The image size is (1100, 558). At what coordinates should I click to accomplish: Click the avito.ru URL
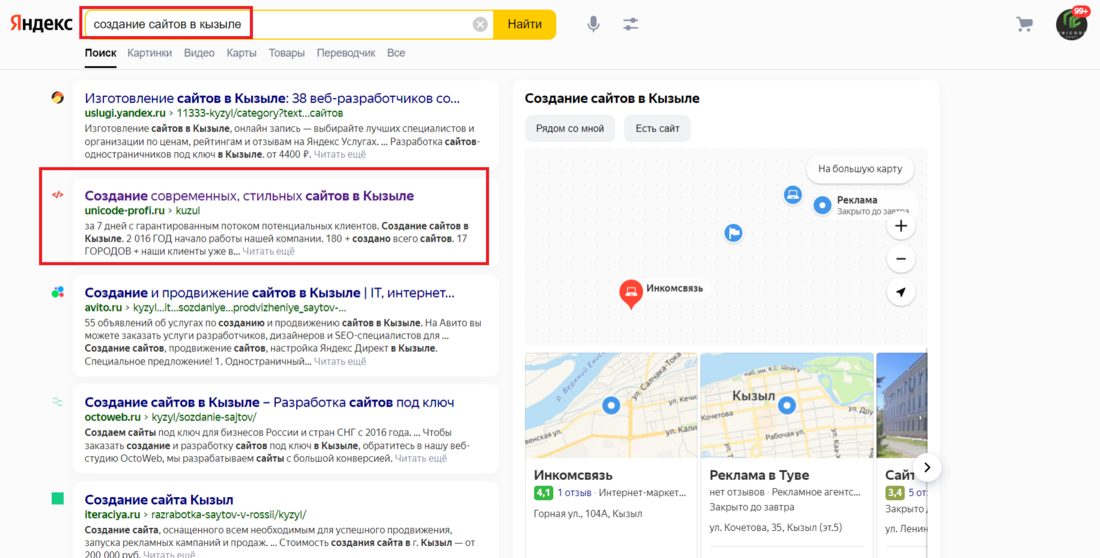(103, 307)
